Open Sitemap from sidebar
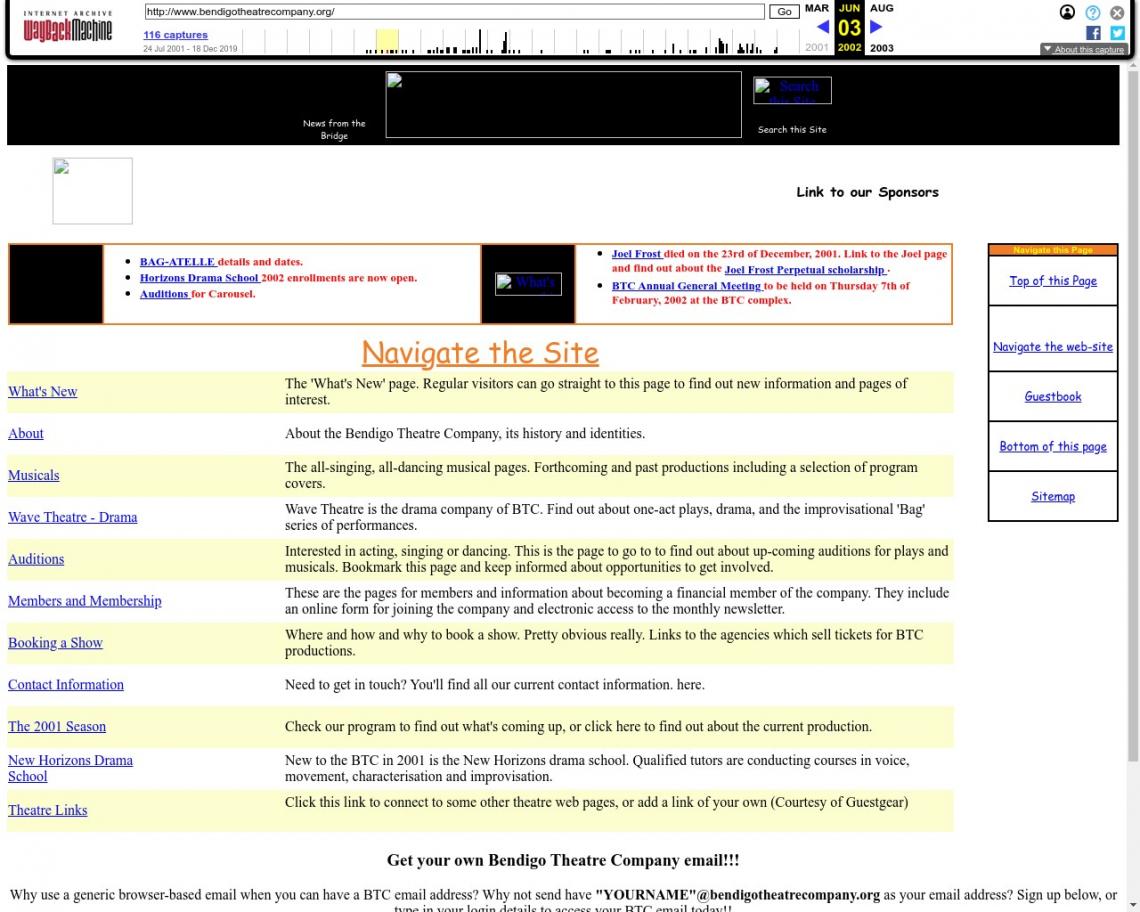The width and height of the screenshot is (1140, 912). pos(1053,497)
